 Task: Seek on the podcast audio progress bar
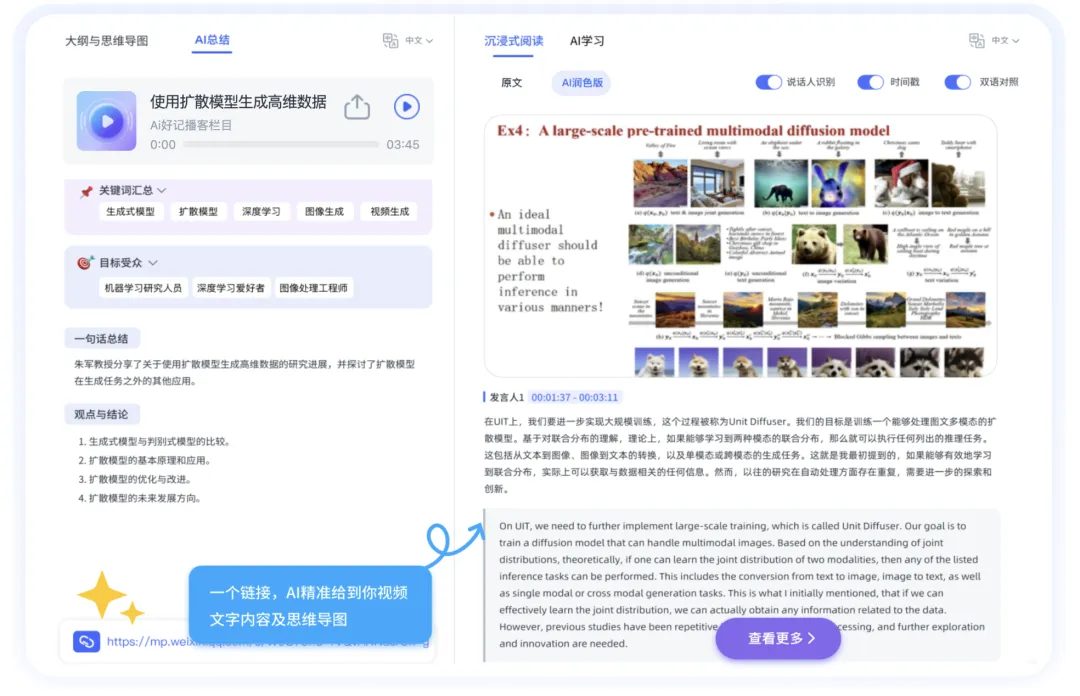[x=280, y=145]
